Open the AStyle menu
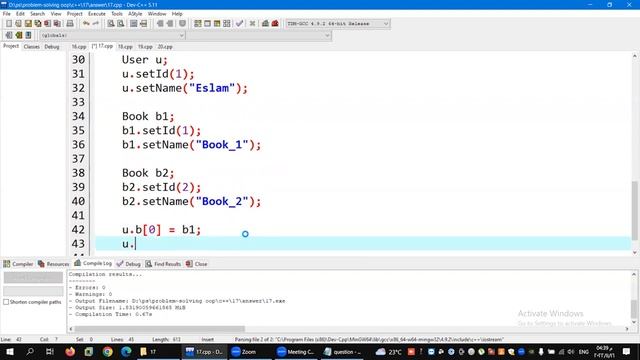The height and width of the screenshot is (360, 640). (x=135, y=14)
